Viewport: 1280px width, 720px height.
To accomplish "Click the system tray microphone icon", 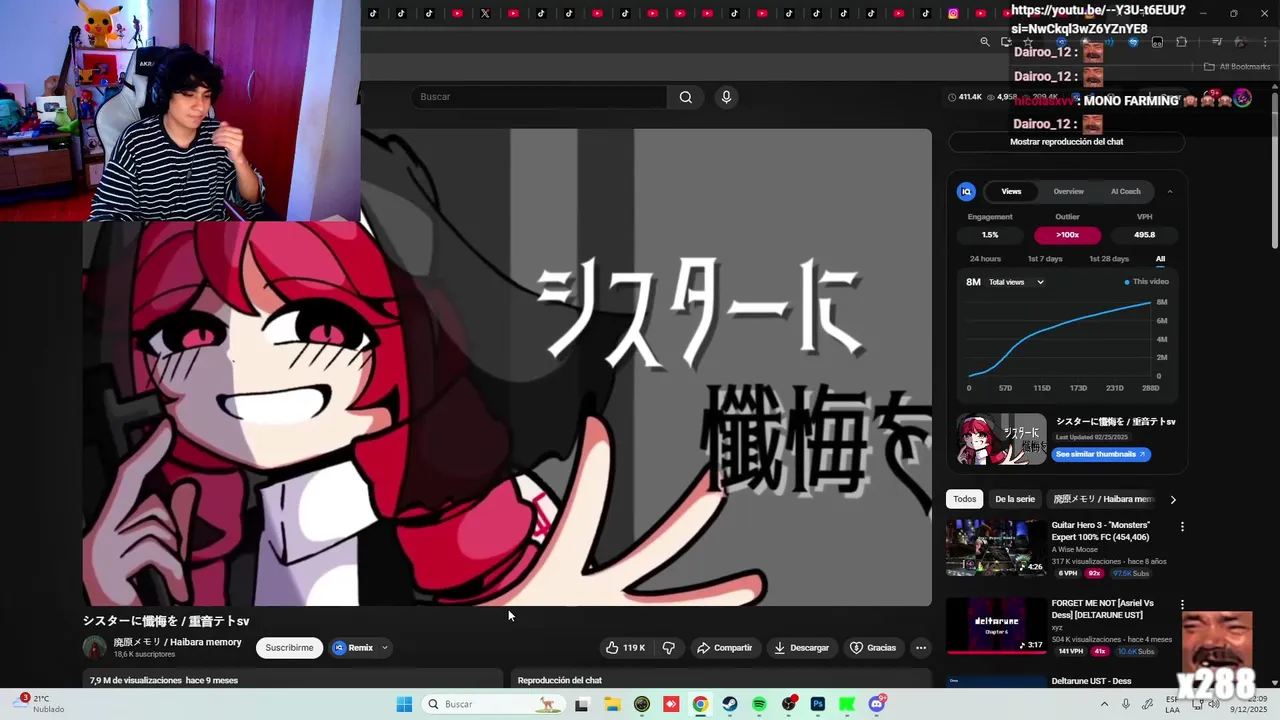I will coord(1126,704).
